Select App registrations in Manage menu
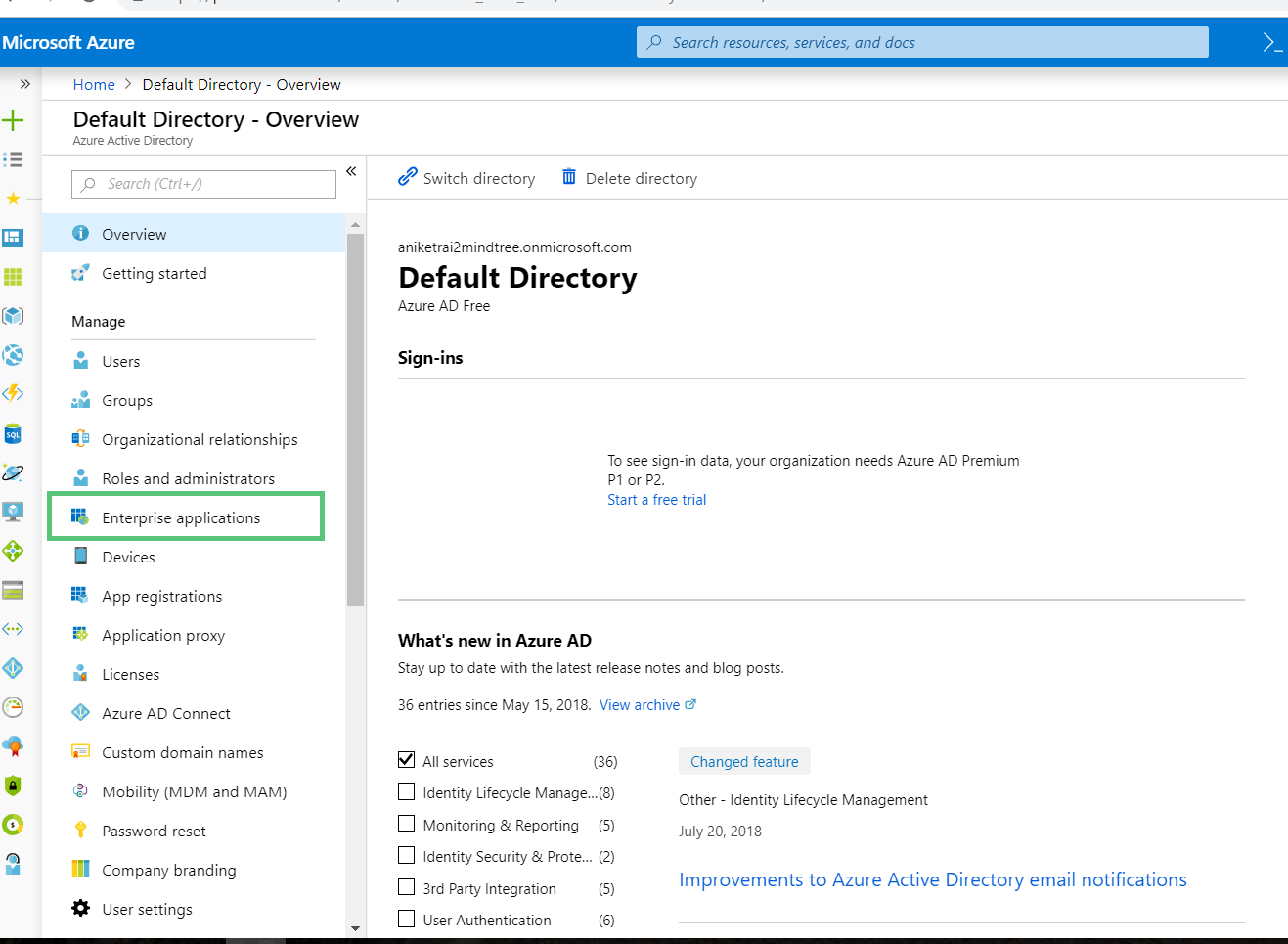The height and width of the screenshot is (944, 1288). click(161, 596)
